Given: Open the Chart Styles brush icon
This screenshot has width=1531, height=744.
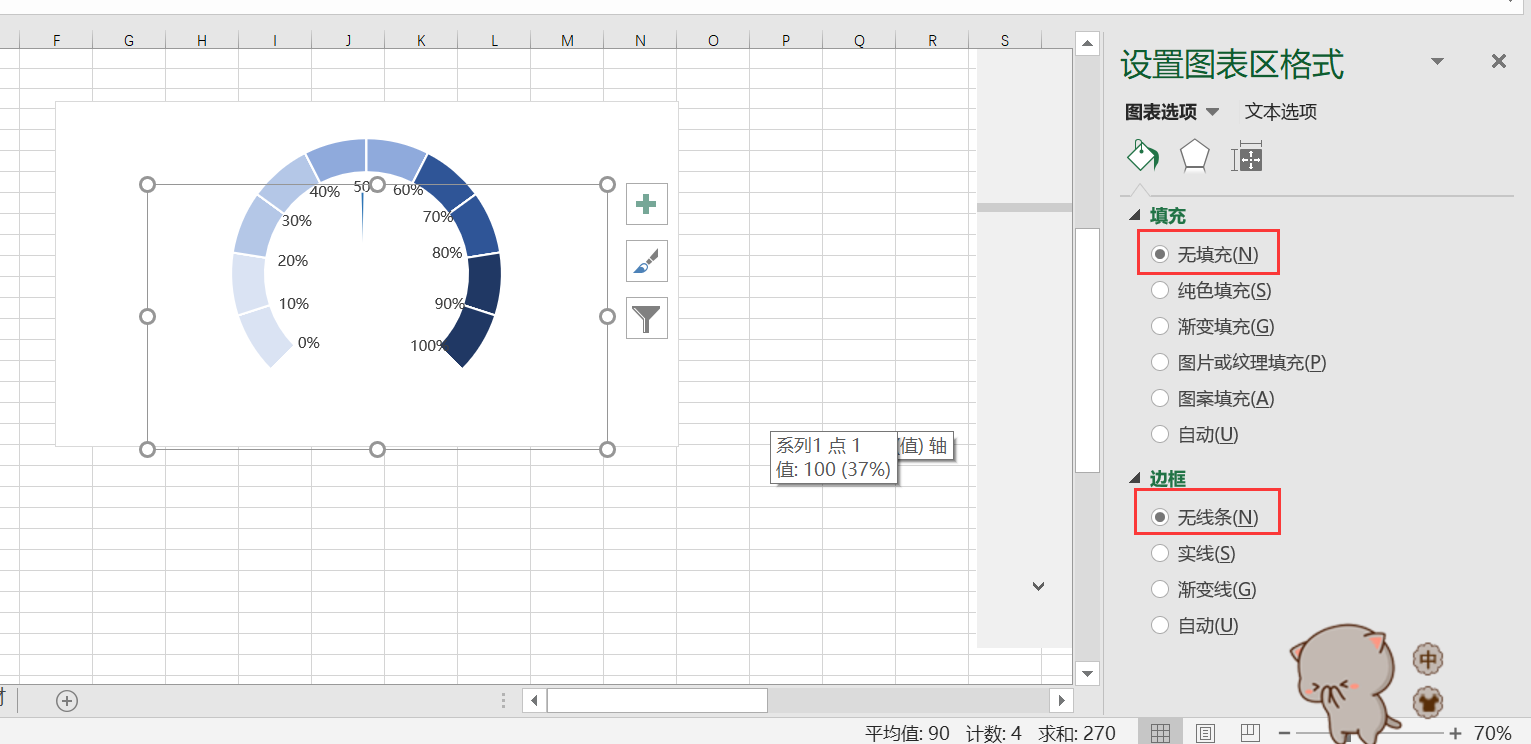Looking at the screenshot, I should [x=646, y=261].
